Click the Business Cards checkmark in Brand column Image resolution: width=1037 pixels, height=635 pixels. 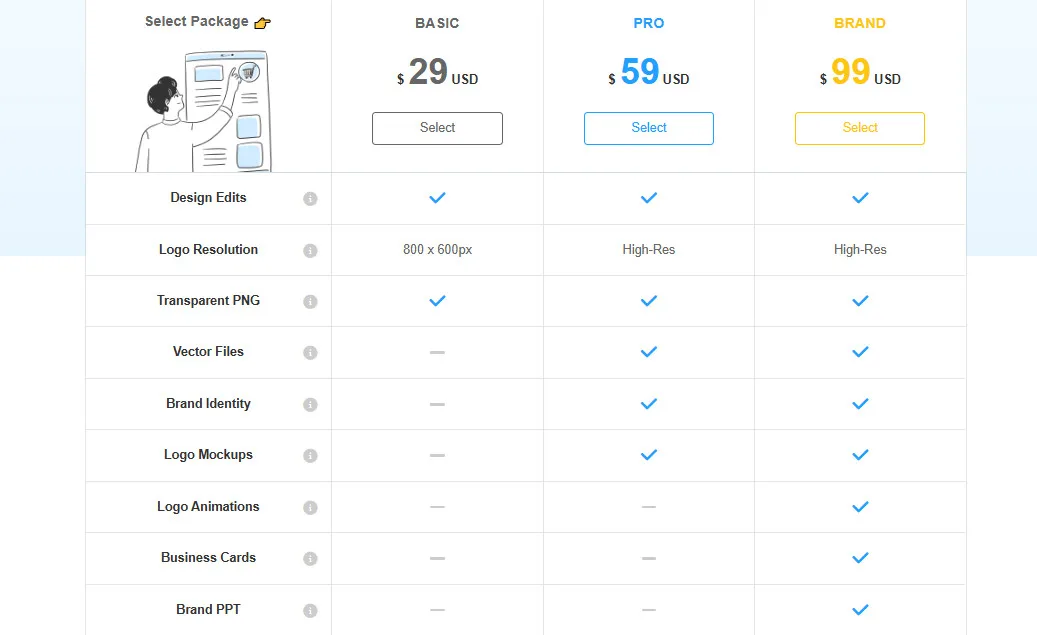coord(860,558)
